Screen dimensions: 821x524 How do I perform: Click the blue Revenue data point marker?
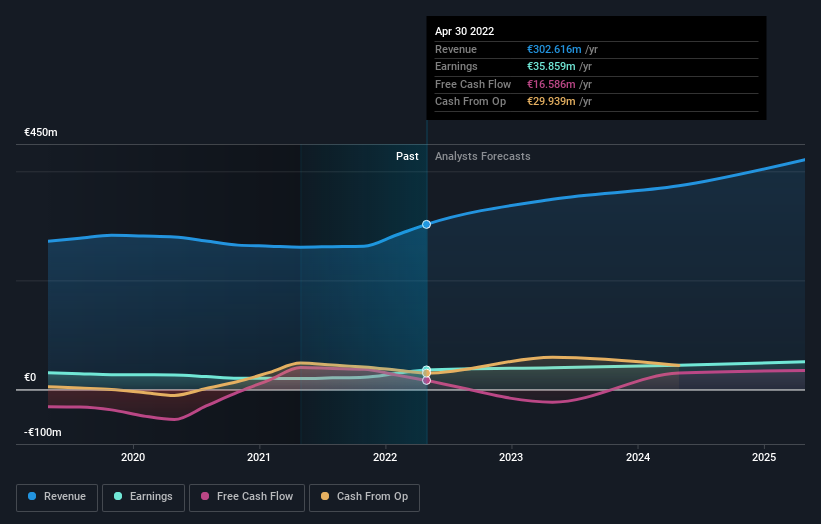coord(426,224)
